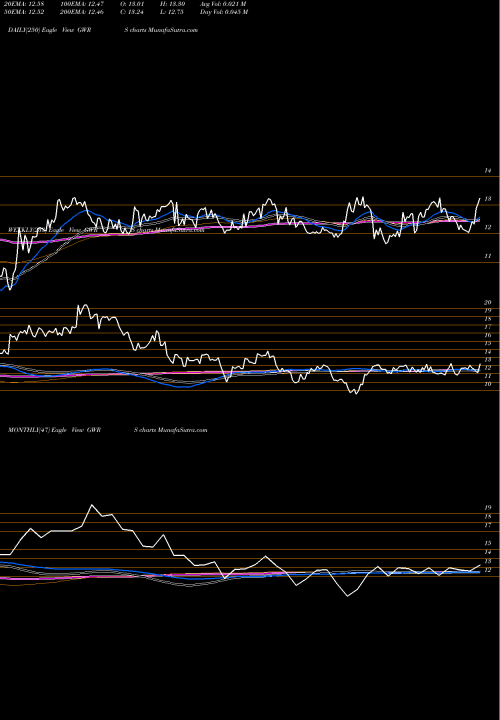The height and width of the screenshot is (720, 500).
Task: Click the Day Vol 0.045 M text
Action: point(224,12)
